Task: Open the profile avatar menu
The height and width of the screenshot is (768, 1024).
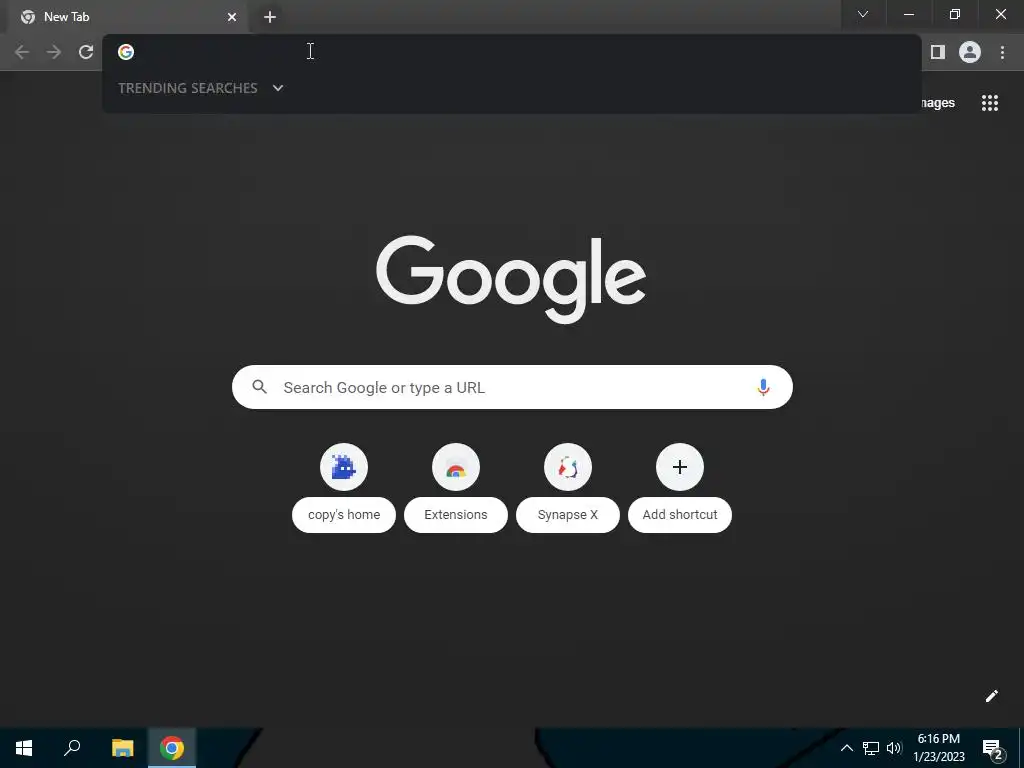Action: click(970, 52)
